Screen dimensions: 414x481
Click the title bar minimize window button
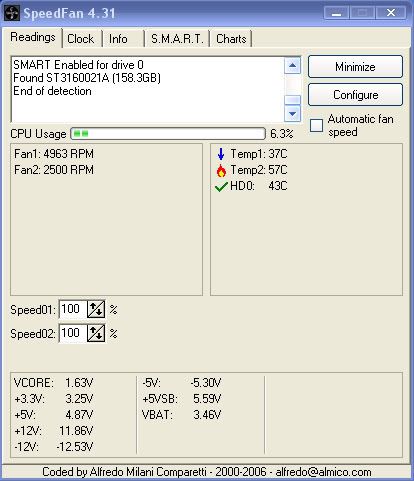(x=336, y=13)
